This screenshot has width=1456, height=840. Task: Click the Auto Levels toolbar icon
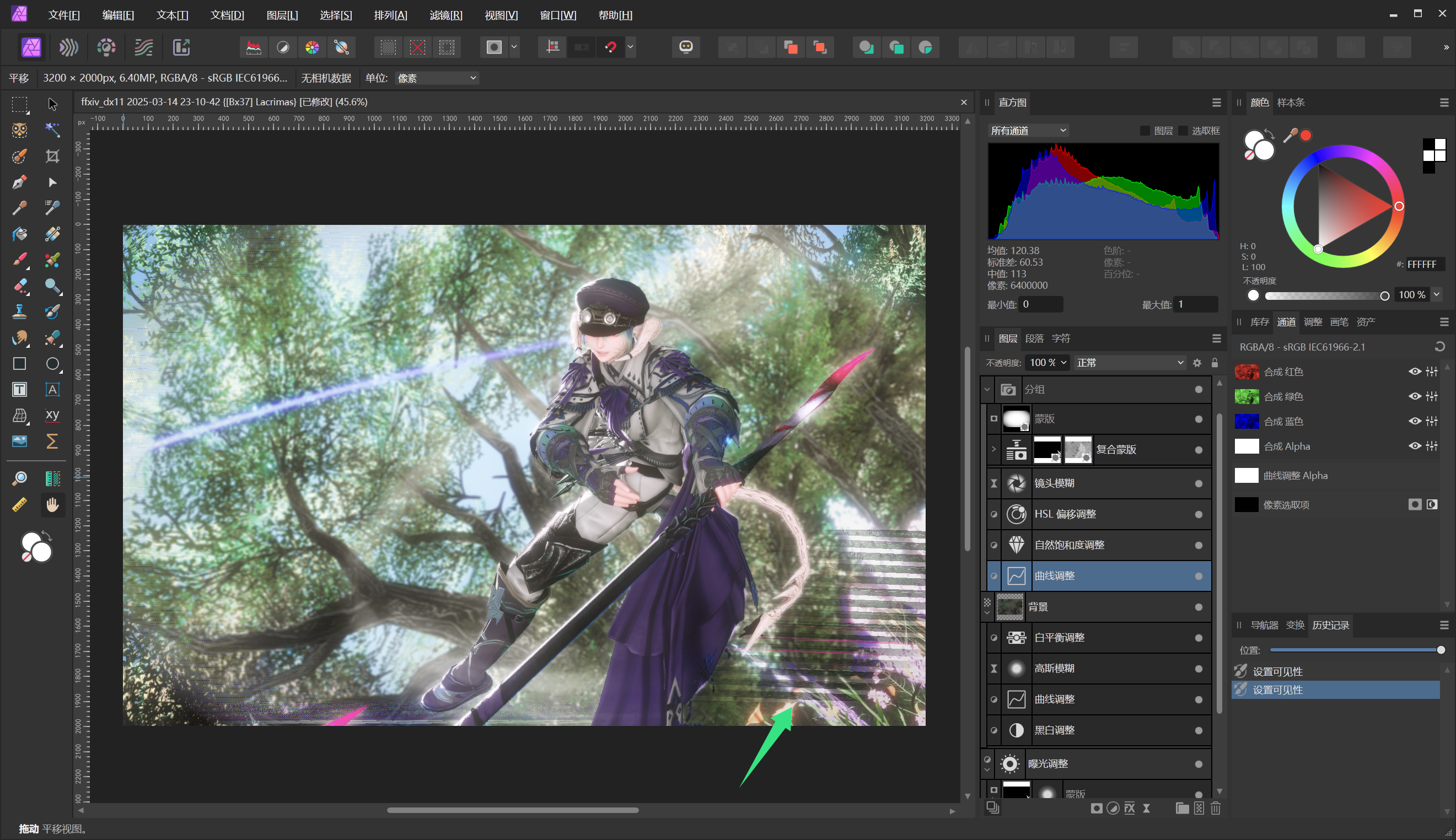(254, 47)
